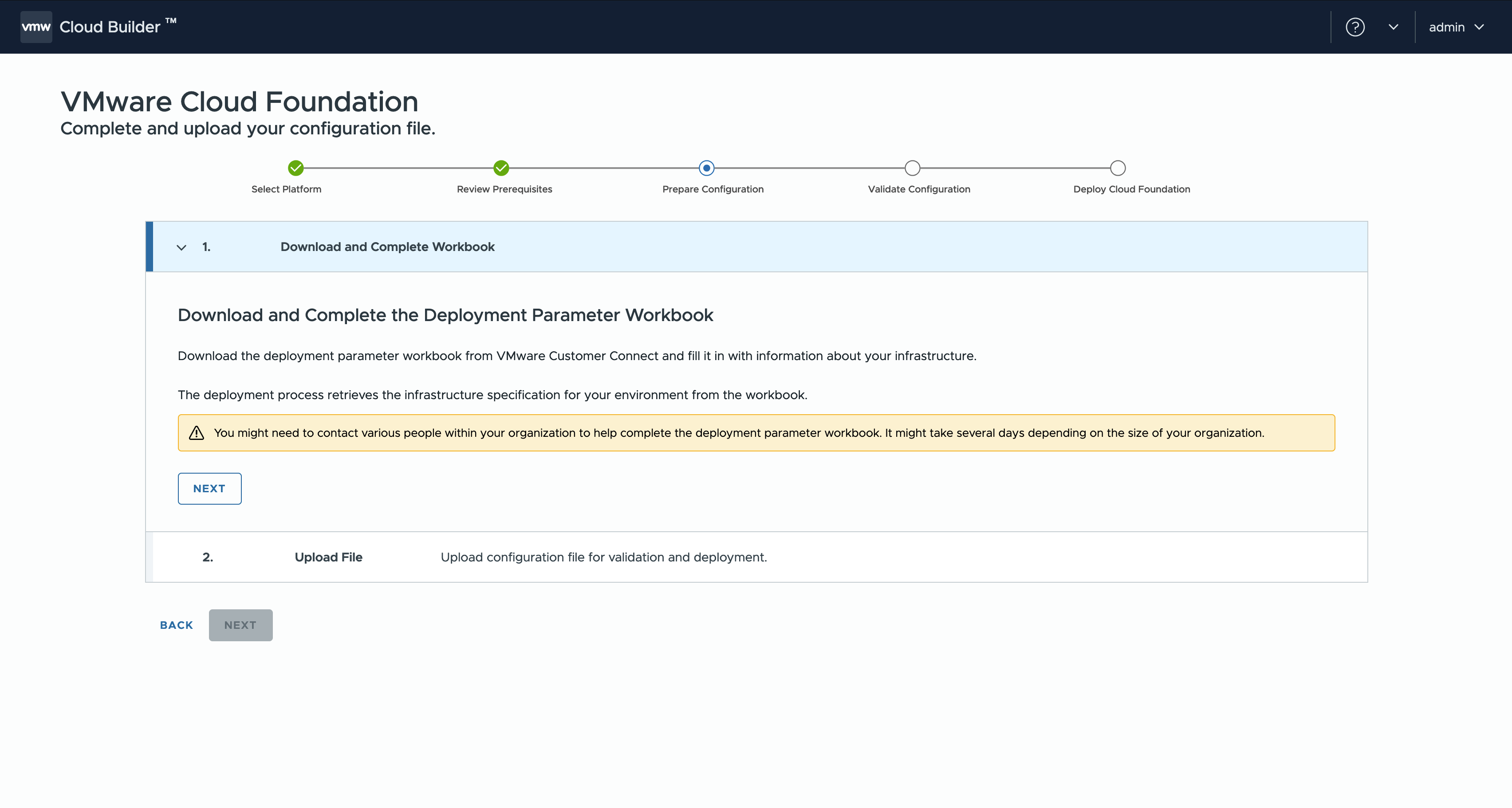1512x808 pixels.
Task: Select the Prepare Configuration step circle
Action: (x=707, y=169)
